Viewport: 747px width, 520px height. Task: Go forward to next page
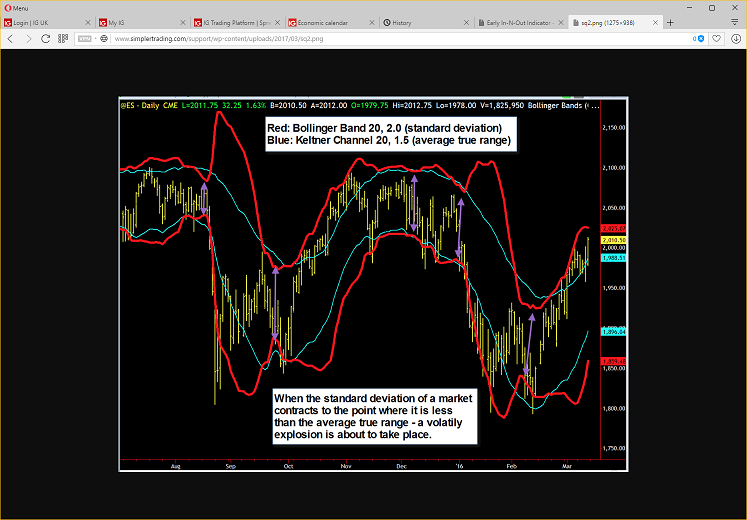[28, 39]
